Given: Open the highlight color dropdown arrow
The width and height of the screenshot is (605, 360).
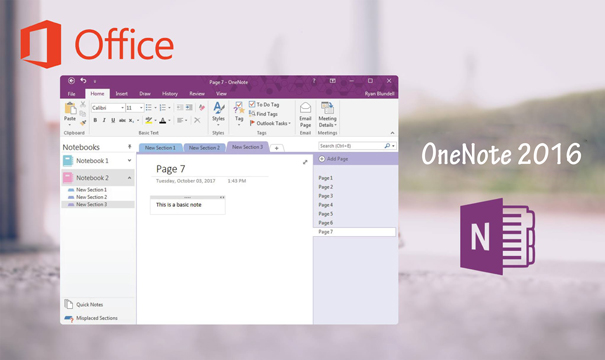Looking at the screenshot, I should point(155,120).
